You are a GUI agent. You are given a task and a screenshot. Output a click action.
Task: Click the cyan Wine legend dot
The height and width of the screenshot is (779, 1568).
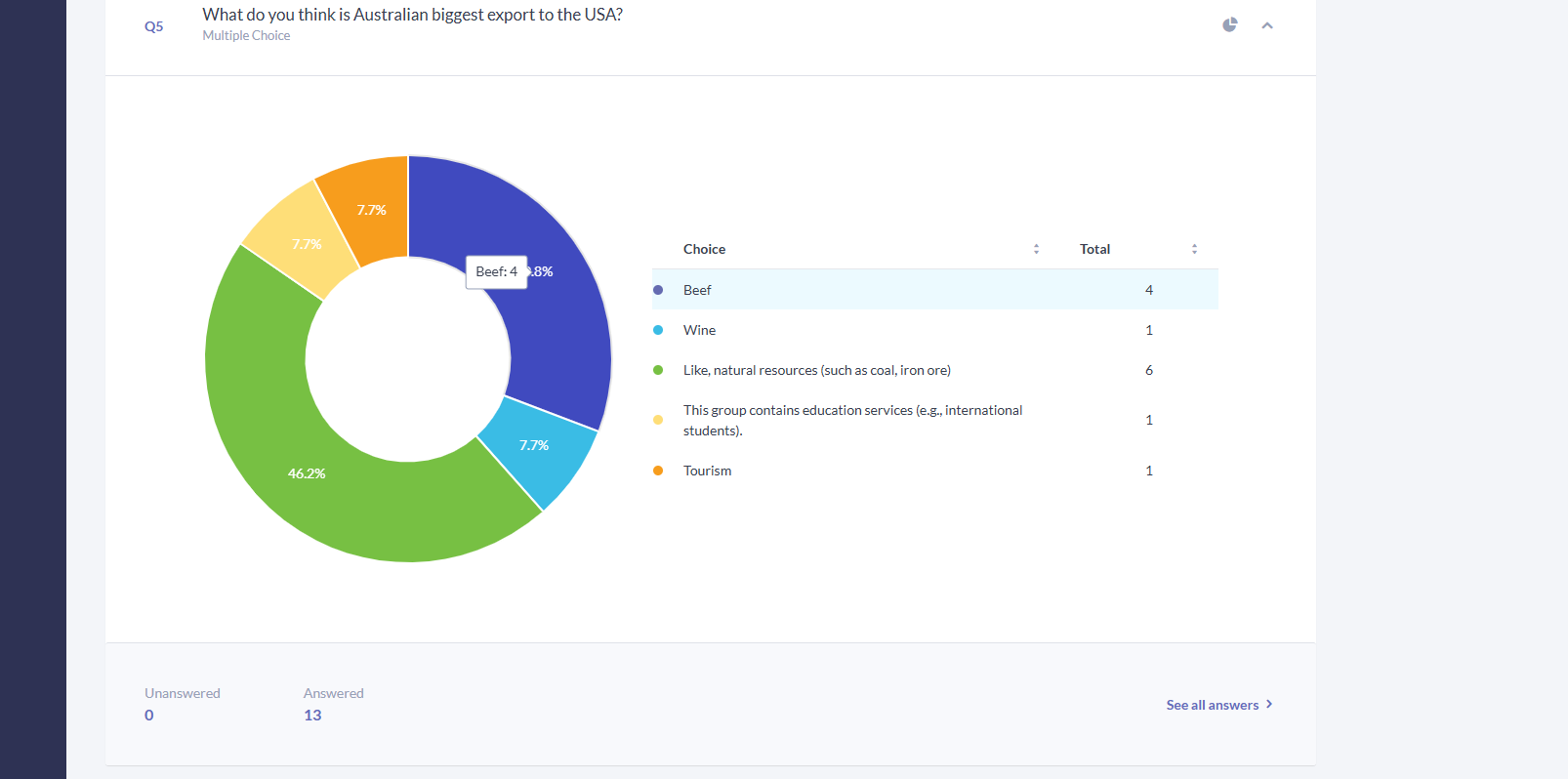(658, 330)
